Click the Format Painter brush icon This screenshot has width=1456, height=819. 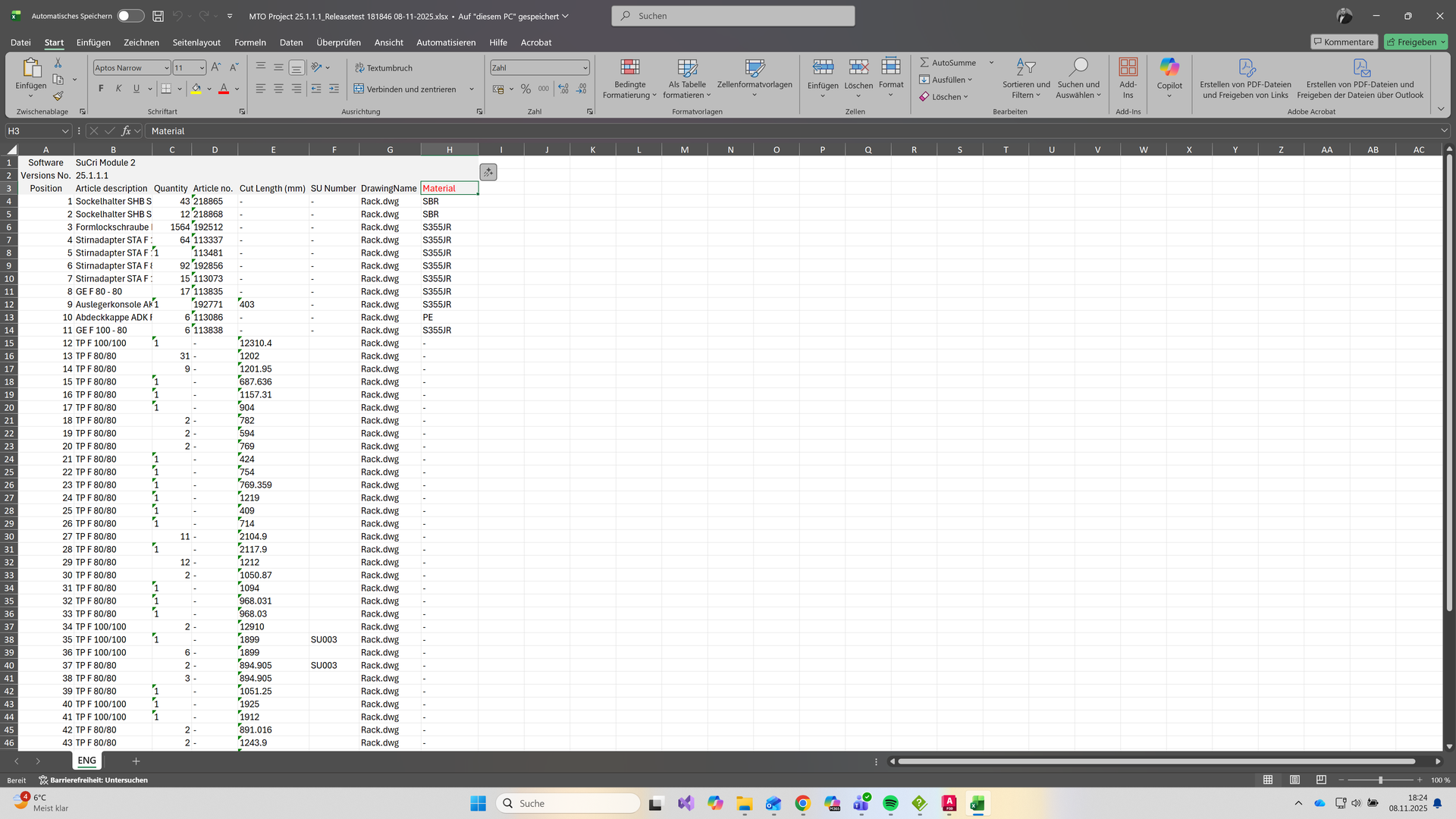click(x=58, y=96)
